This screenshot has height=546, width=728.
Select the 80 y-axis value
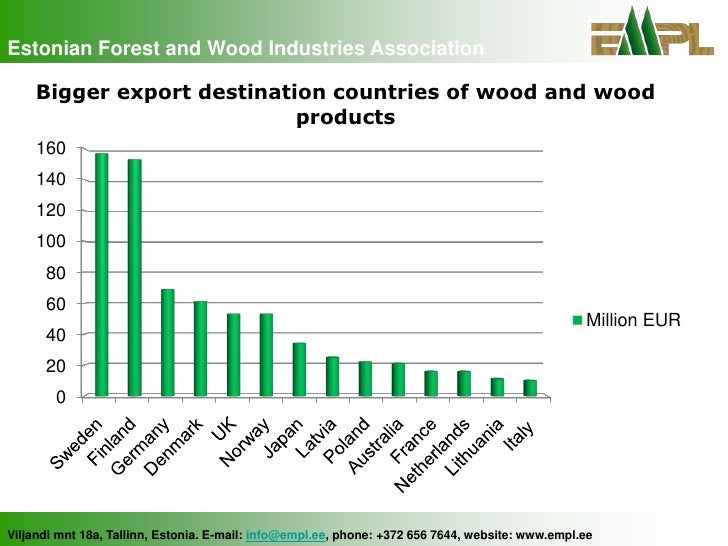coord(56,273)
